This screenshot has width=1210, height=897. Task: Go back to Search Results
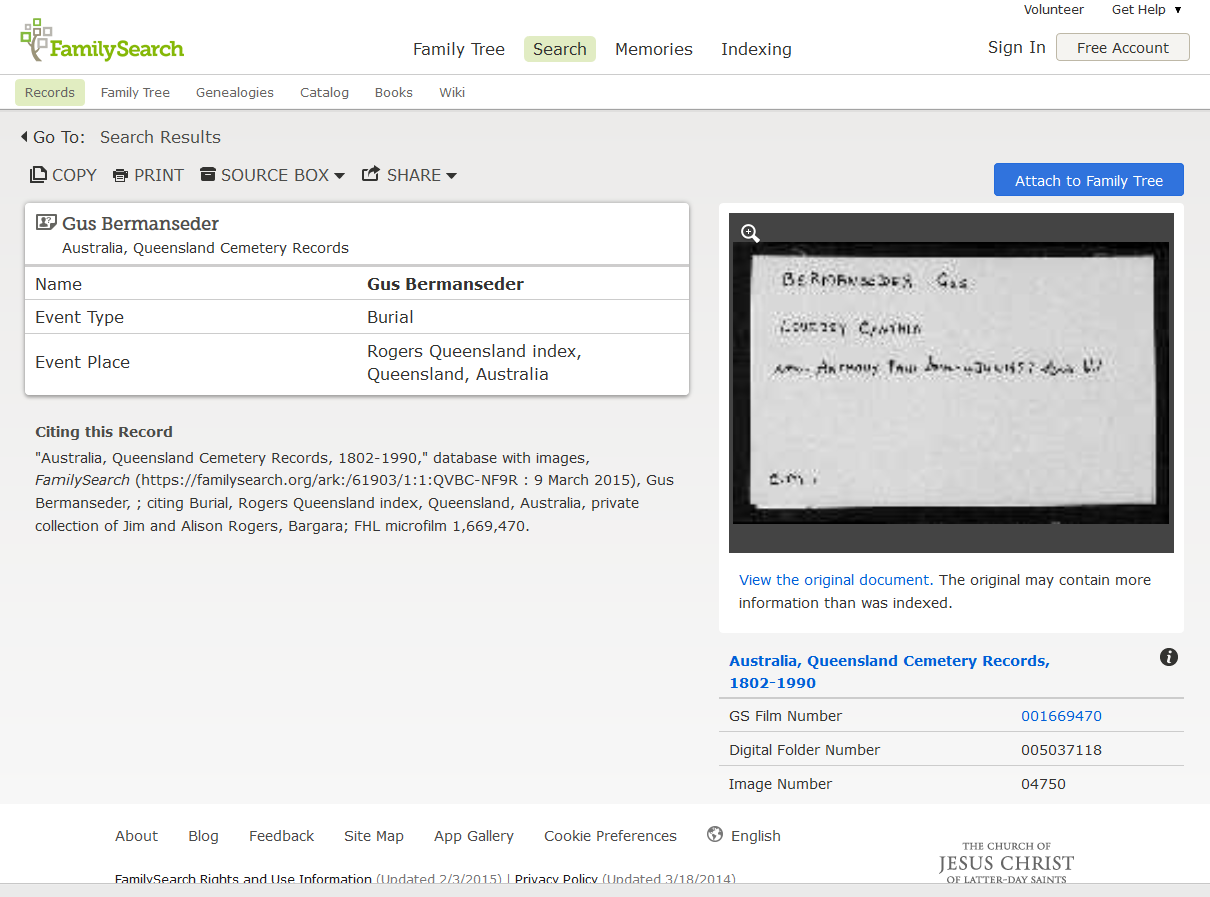pyautogui.click(x=160, y=137)
